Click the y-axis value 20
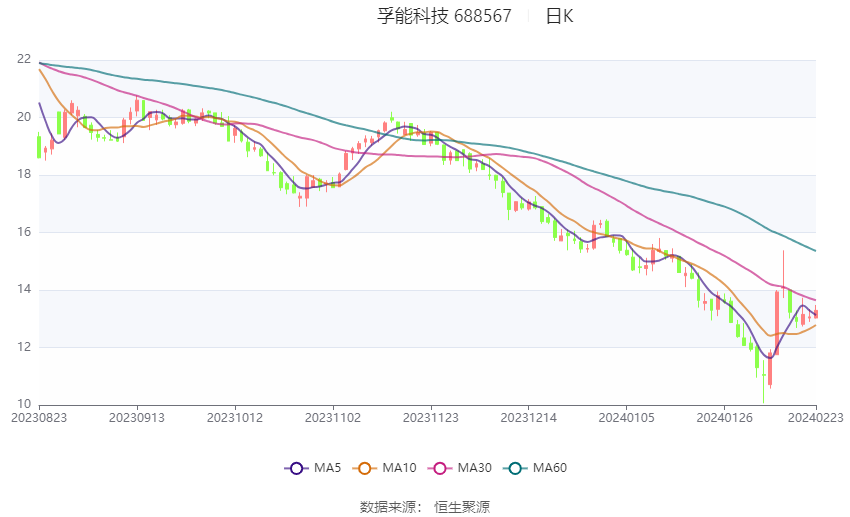The image size is (850, 517). point(24,117)
